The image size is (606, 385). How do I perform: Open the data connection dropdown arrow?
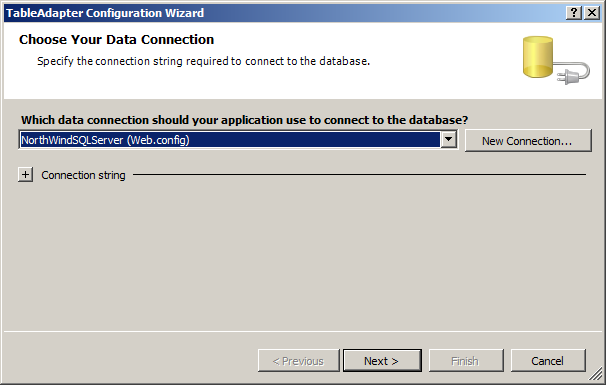tap(448, 140)
